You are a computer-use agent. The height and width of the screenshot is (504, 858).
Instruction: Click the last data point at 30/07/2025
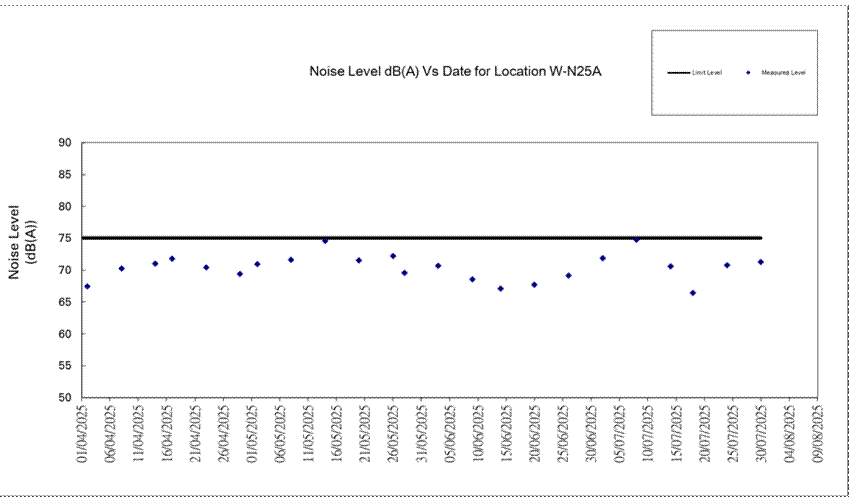coord(761,262)
